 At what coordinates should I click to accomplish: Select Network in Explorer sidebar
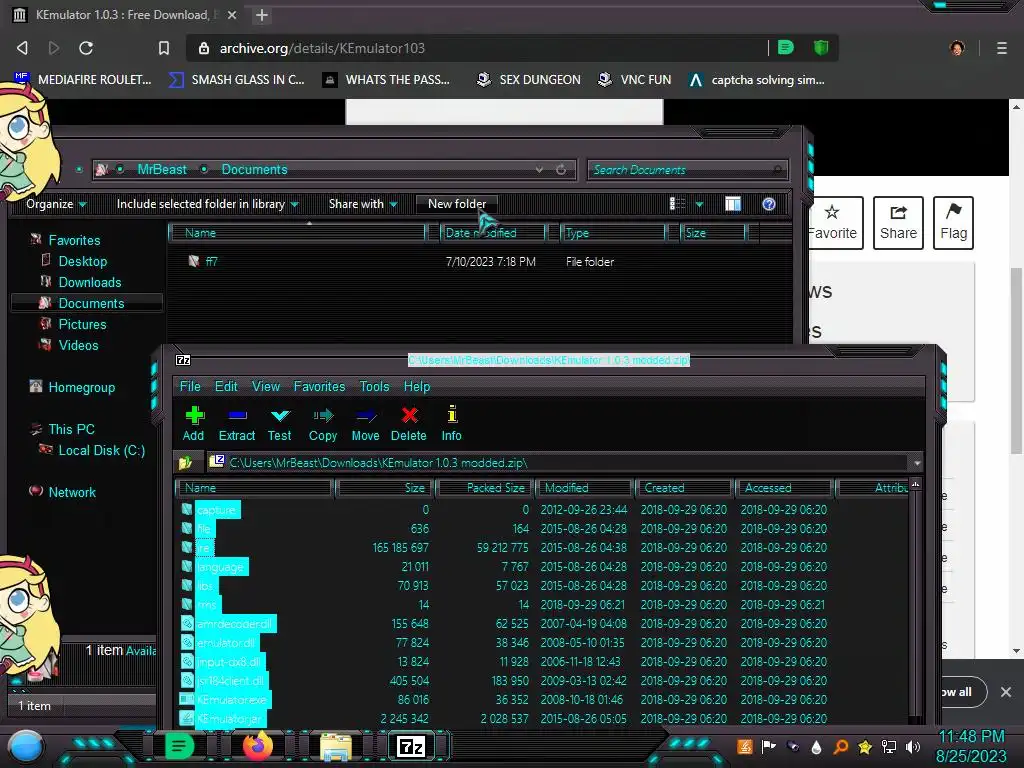point(71,492)
